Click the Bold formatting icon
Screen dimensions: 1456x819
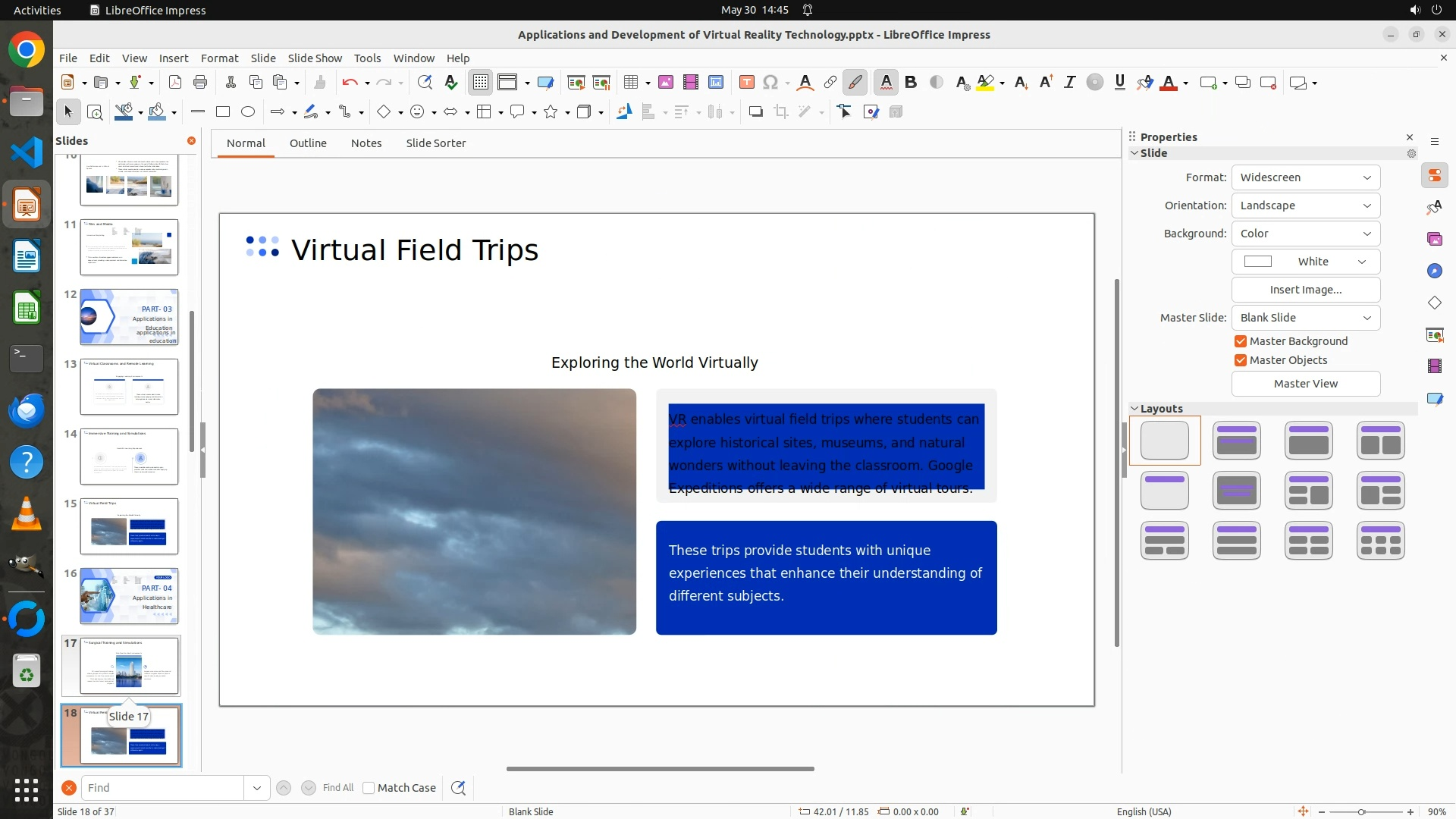pos(911,83)
